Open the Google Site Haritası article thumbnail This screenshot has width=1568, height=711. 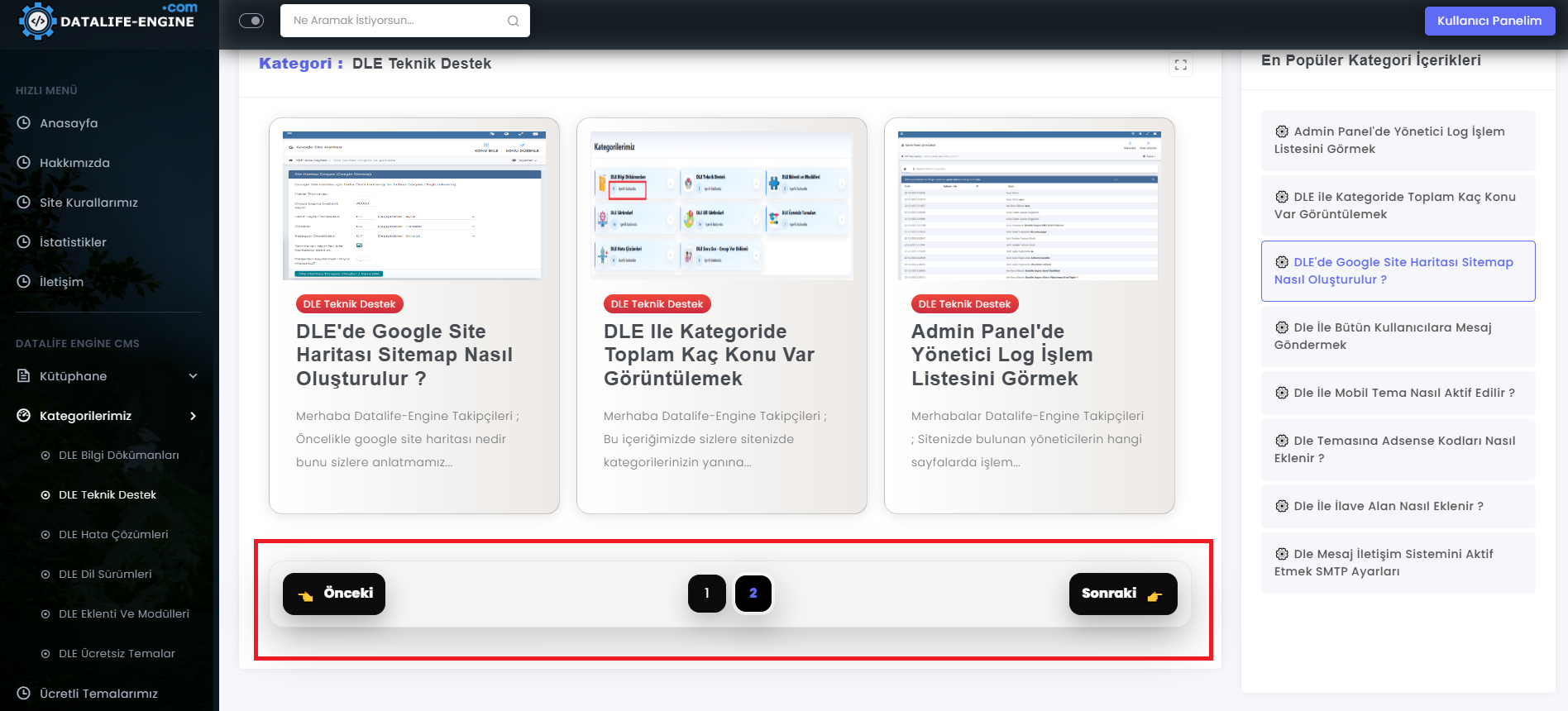[414, 205]
